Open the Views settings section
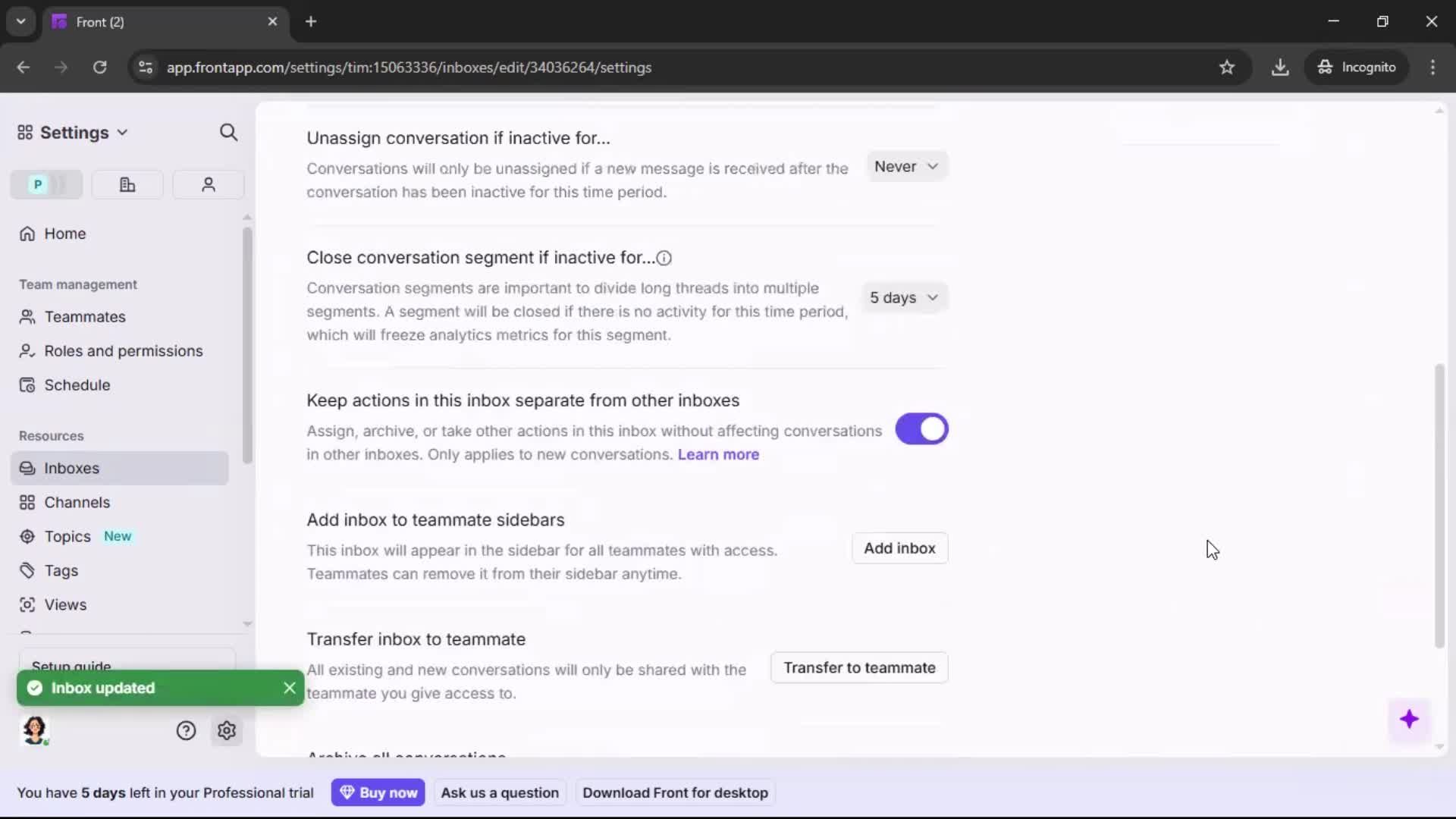 pos(65,604)
